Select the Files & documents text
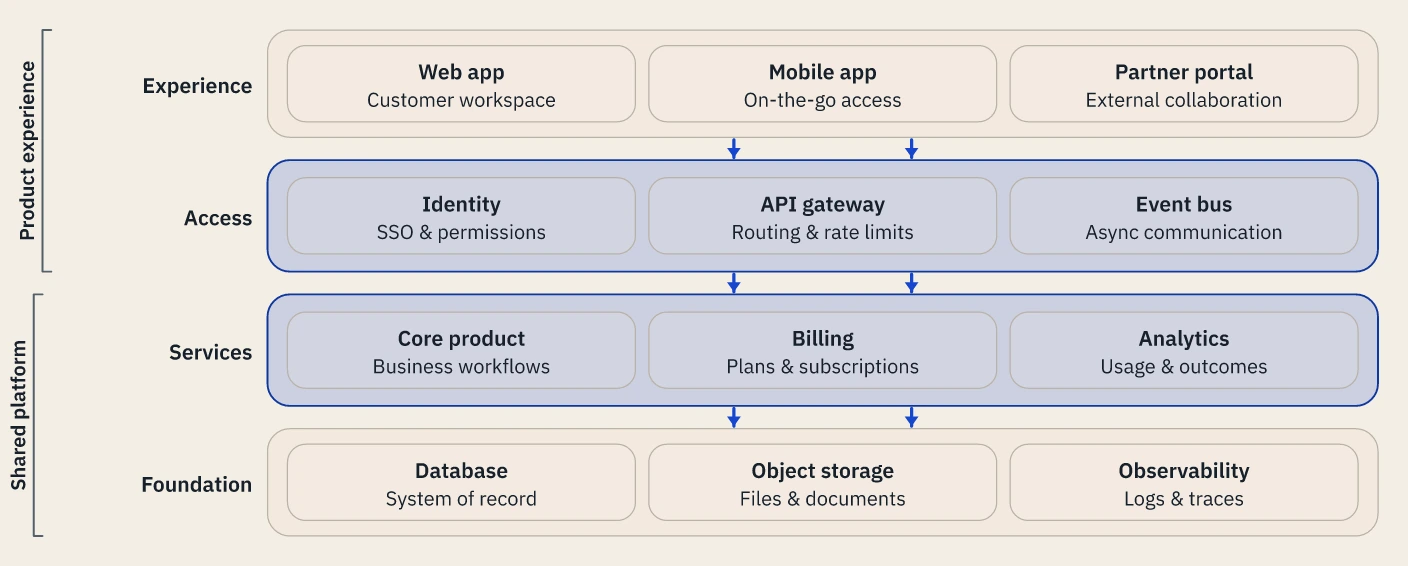 click(822, 499)
